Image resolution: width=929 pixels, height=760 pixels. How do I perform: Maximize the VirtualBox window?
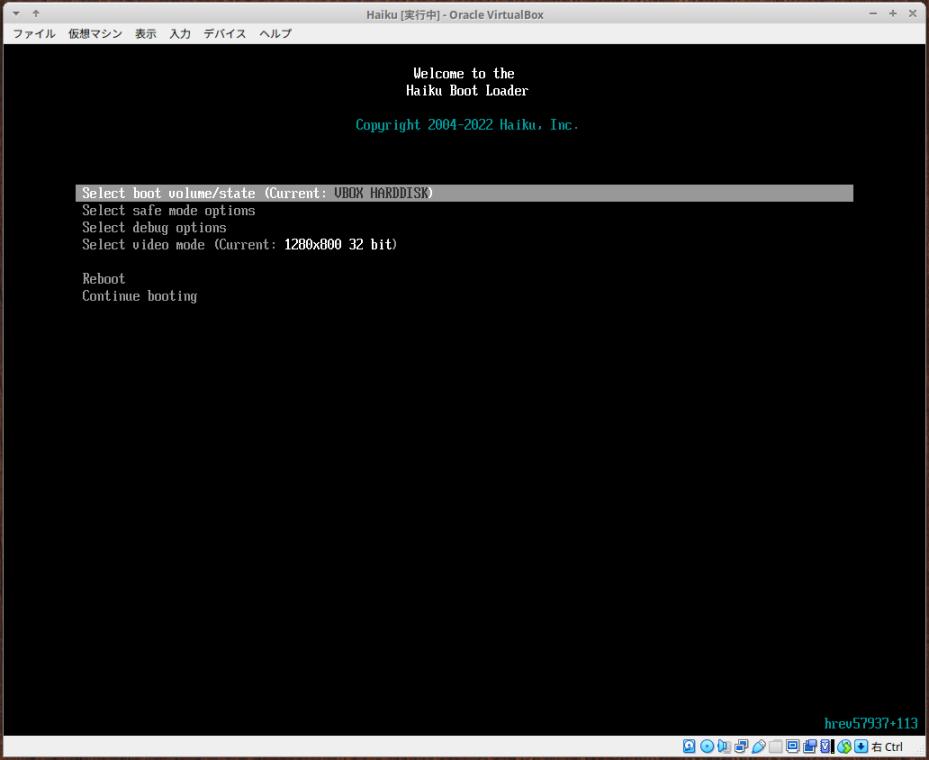click(x=893, y=14)
